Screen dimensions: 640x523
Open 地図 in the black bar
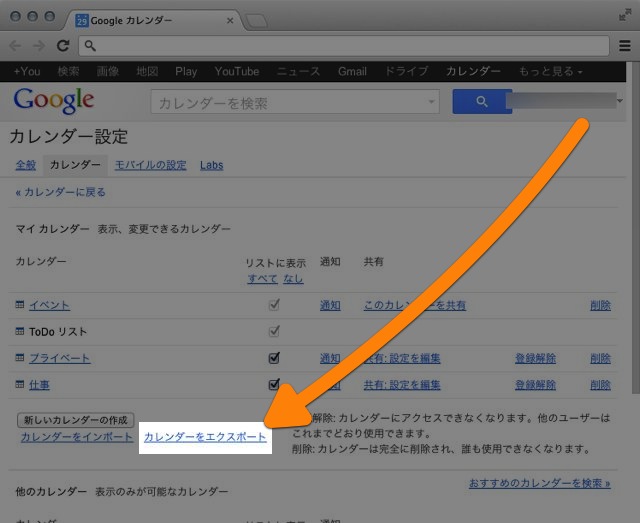coord(147,71)
